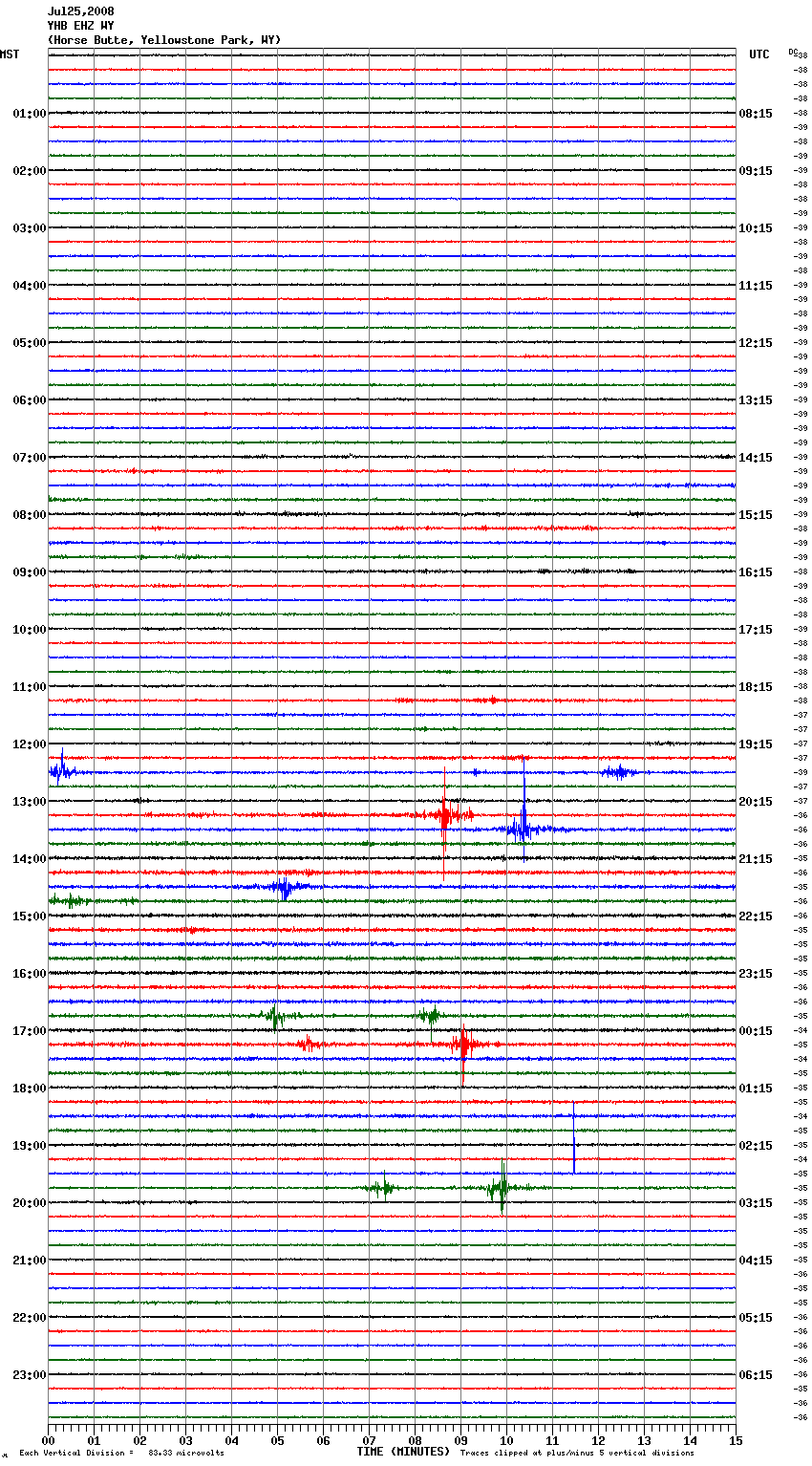Click minute 10 on the bottom axis
The width and height of the screenshot is (812, 1466).
[x=506, y=1440]
